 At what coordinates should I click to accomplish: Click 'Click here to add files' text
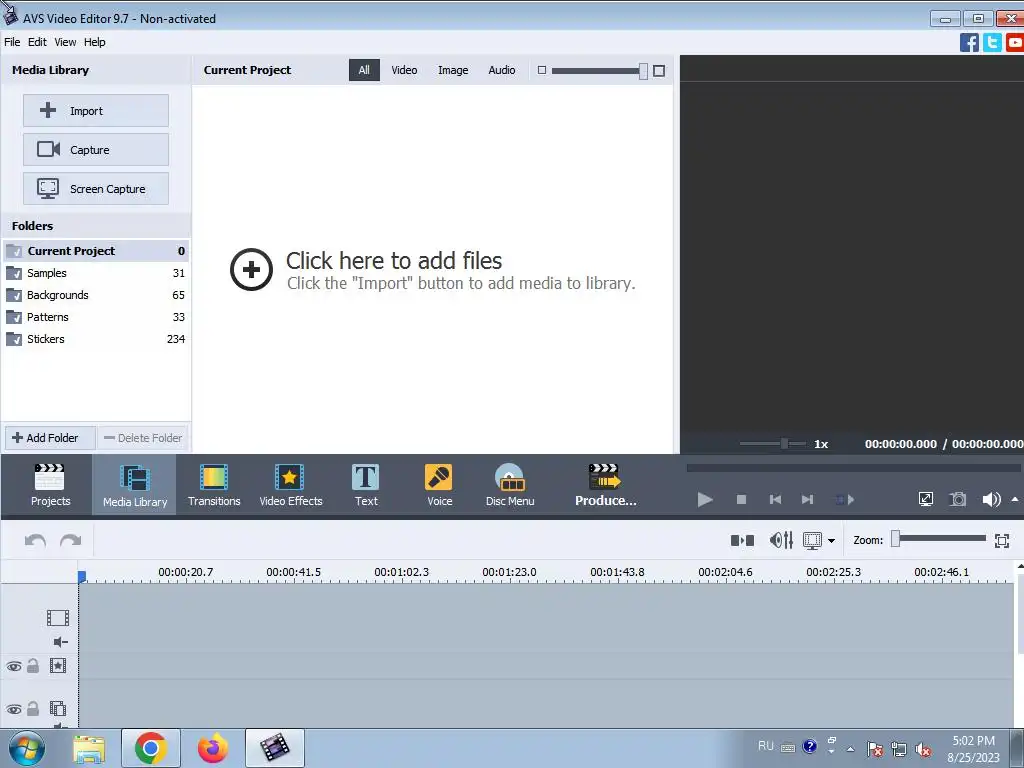pyautogui.click(x=394, y=261)
